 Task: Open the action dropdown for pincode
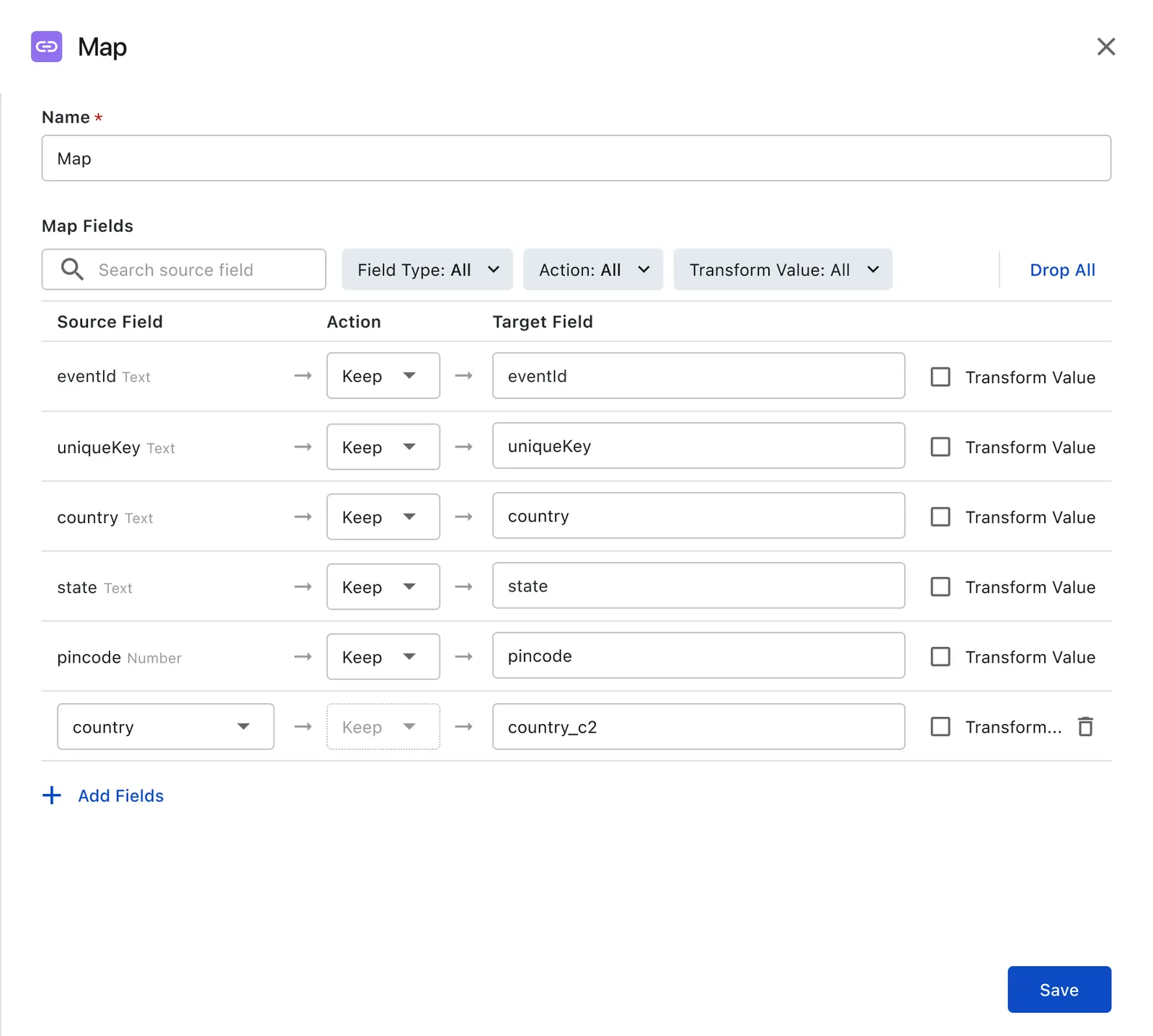pyautogui.click(x=383, y=656)
